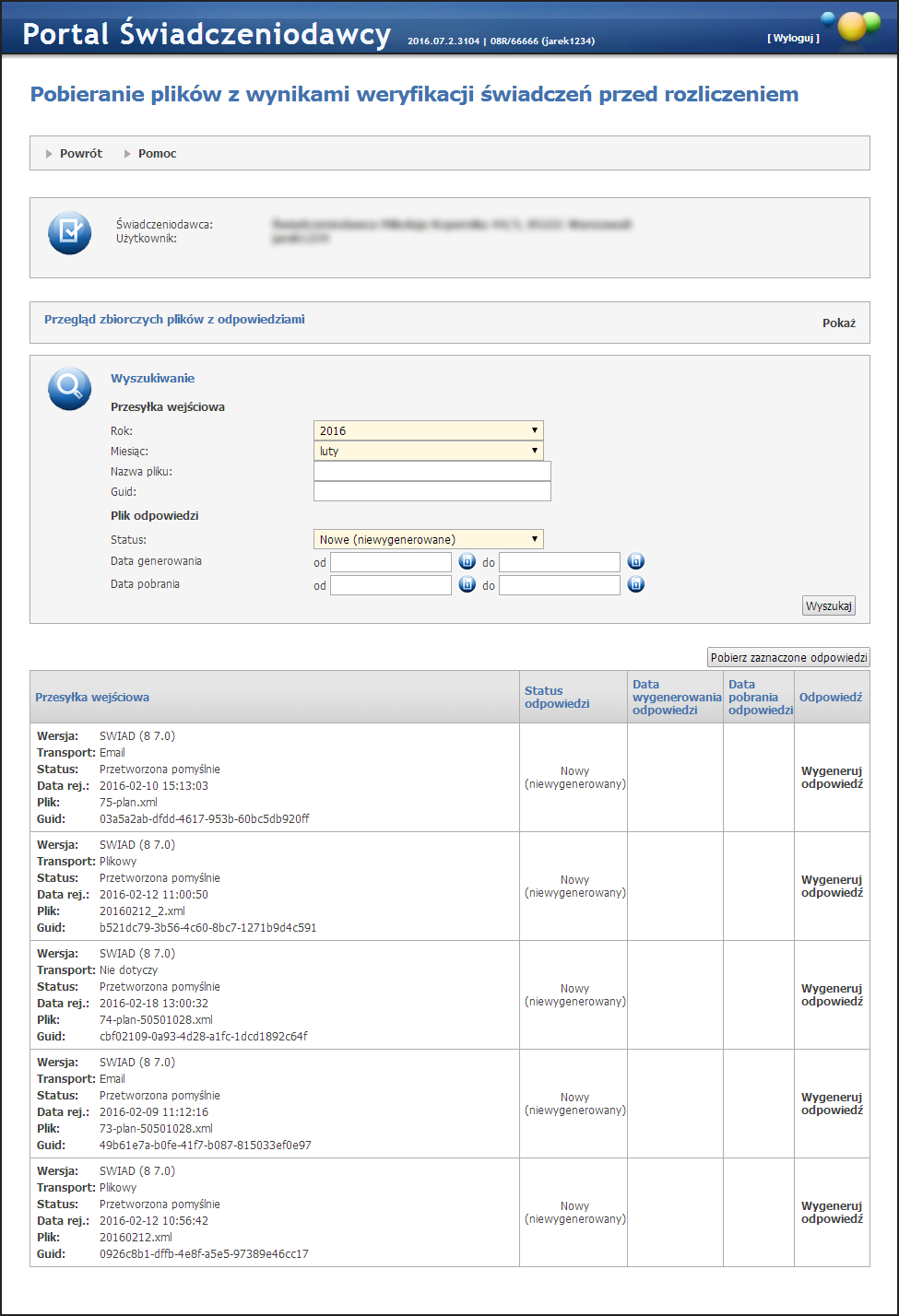Viewport: 899px width, 1316px height.
Task: Focus the Nazwa pliku input field
Action: tap(432, 472)
